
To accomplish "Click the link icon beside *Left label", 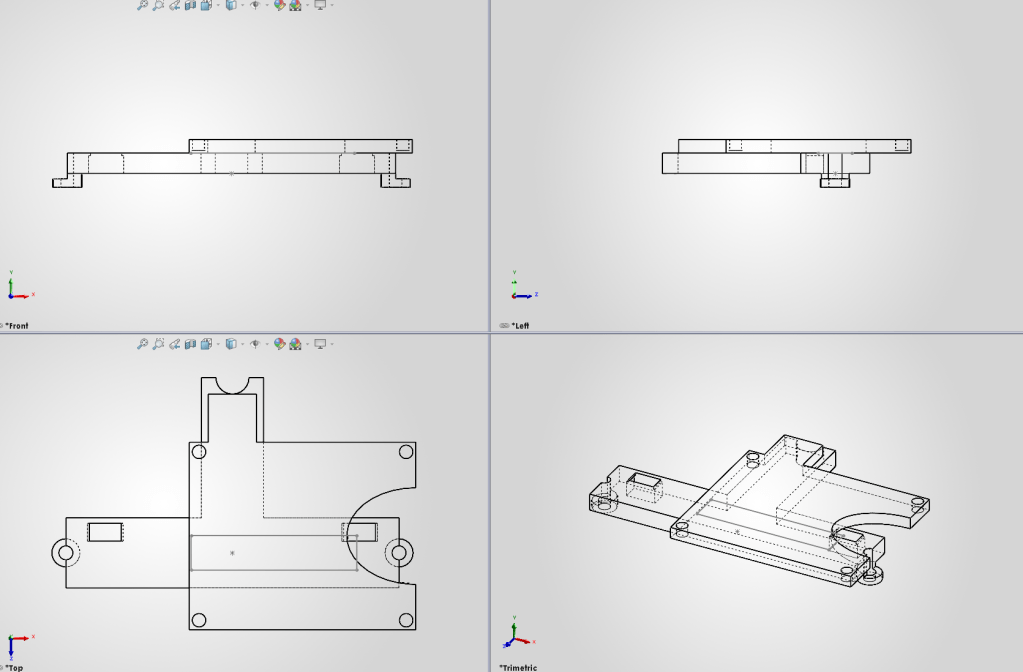I will click(505, 326).
